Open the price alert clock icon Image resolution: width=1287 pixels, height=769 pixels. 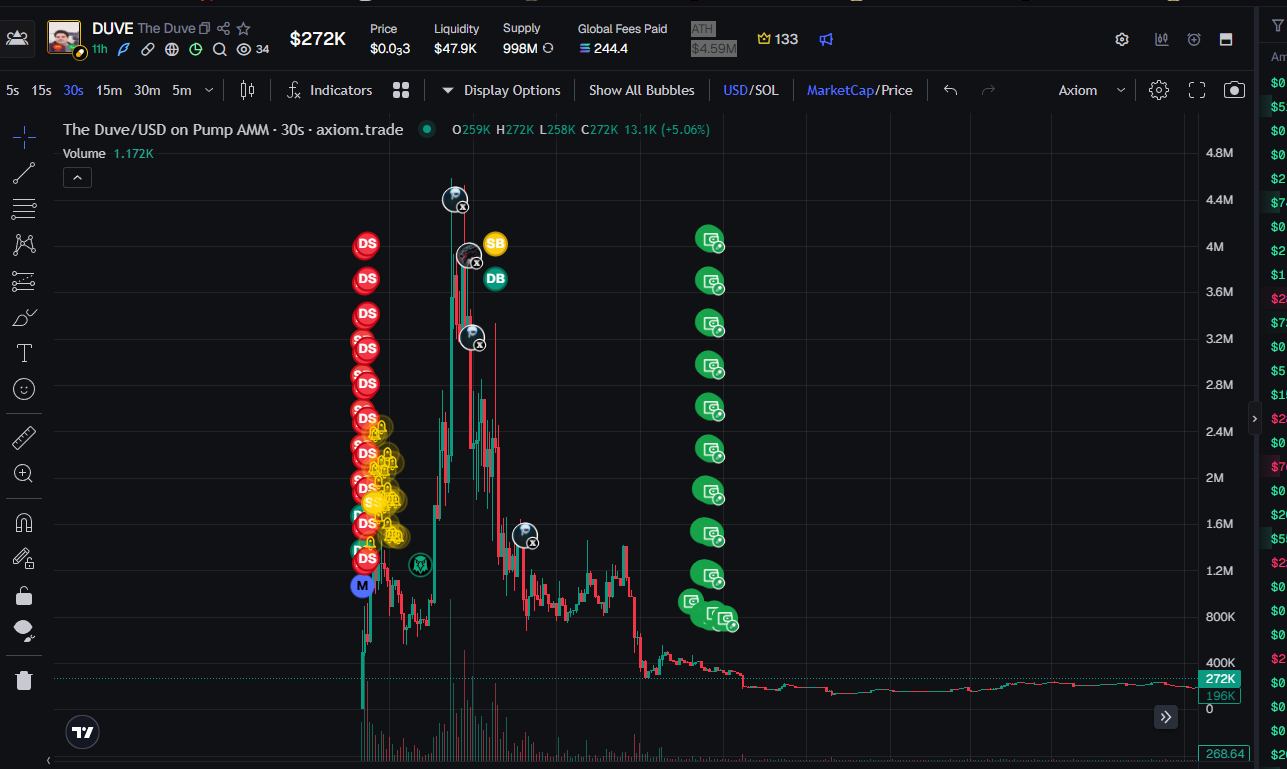pyautogui.click(x=1194, y=39)
